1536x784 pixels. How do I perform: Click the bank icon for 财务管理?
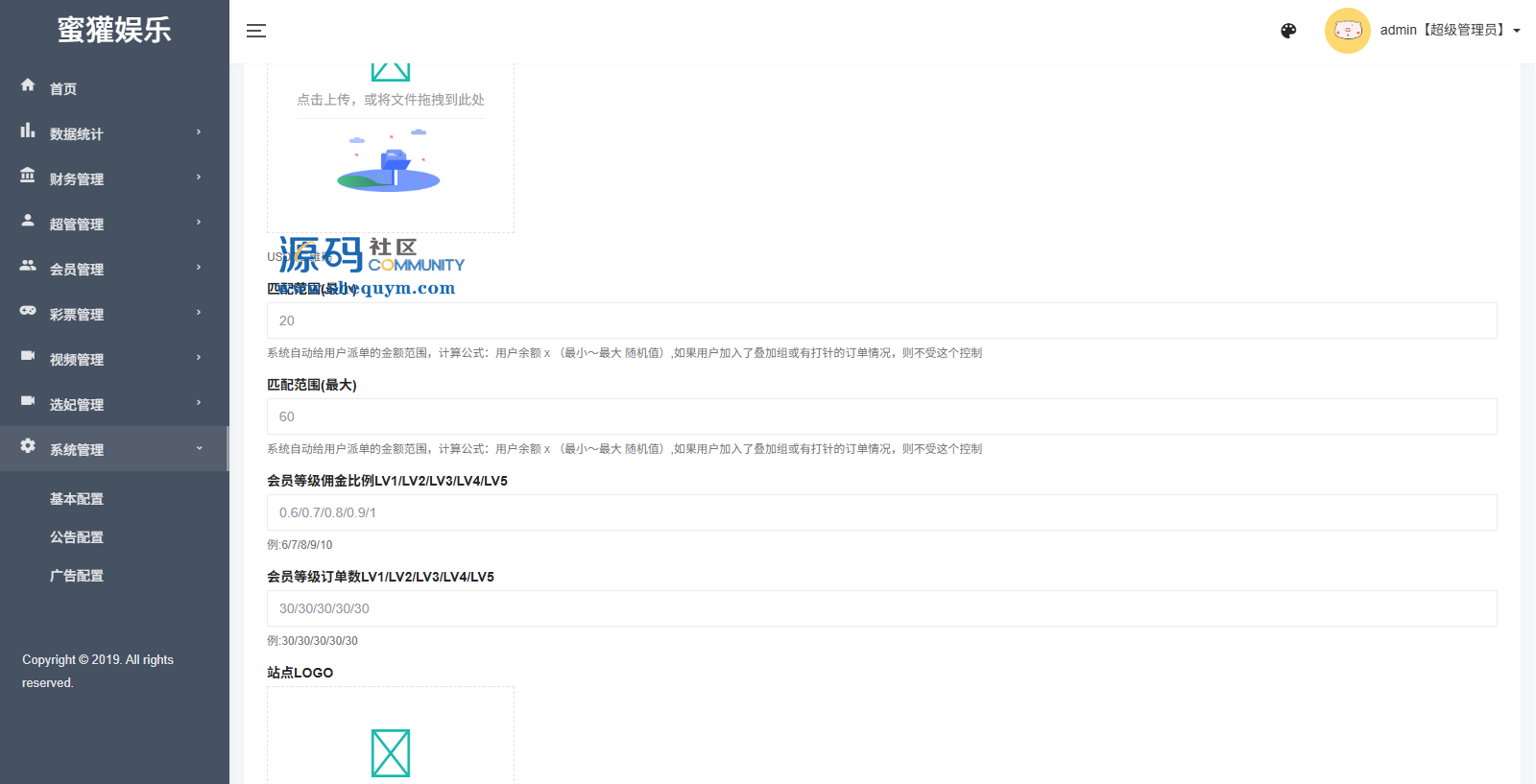coord(28,176)
